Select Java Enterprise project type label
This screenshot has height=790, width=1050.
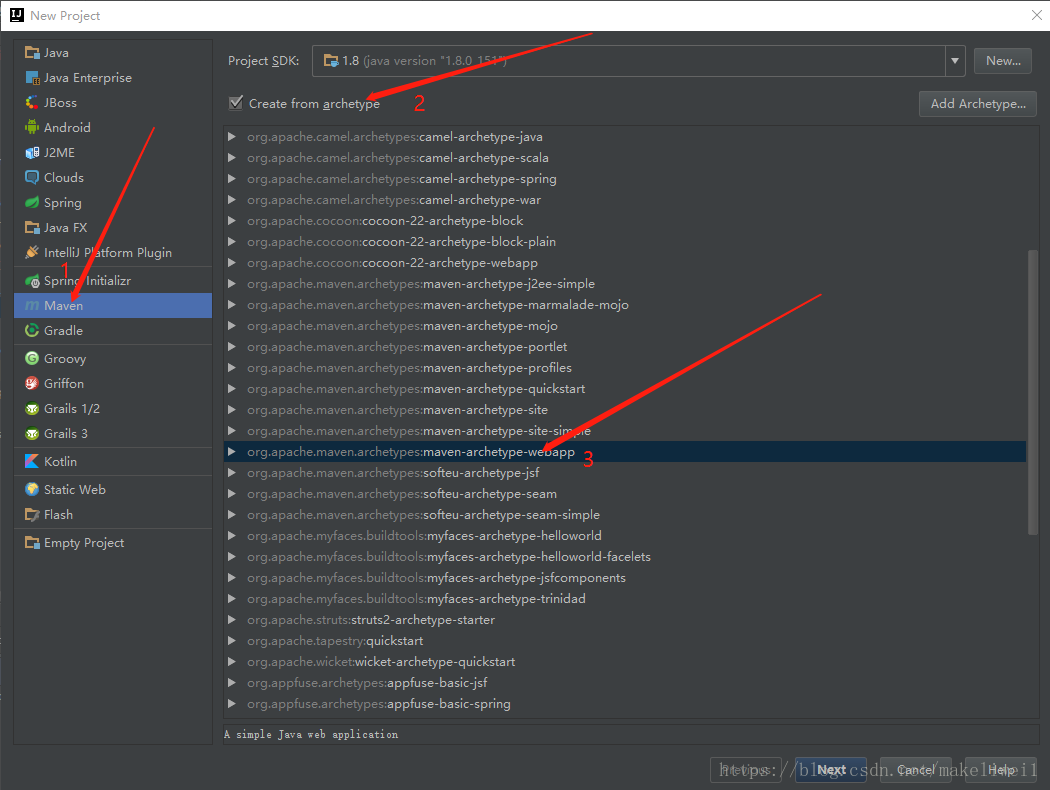tap(88, 78)
